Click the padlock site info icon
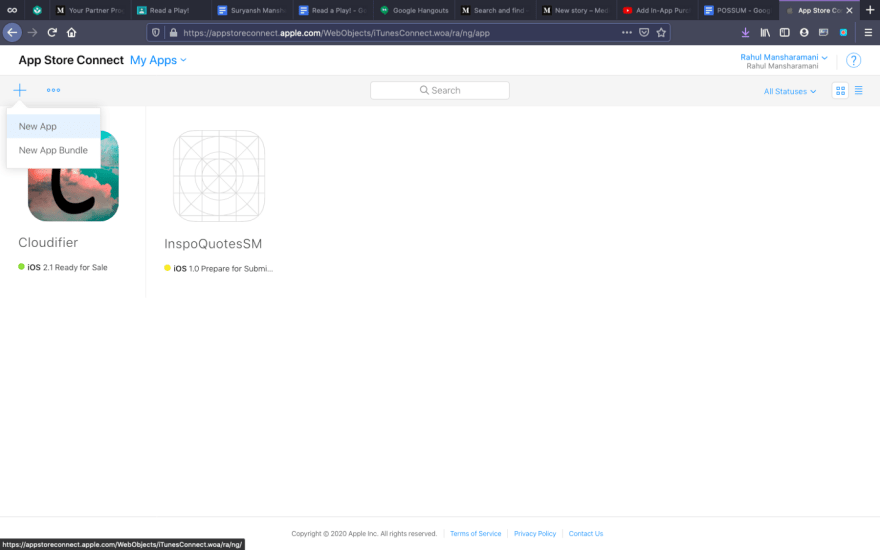The image size is (880, 550). (173, 33)
